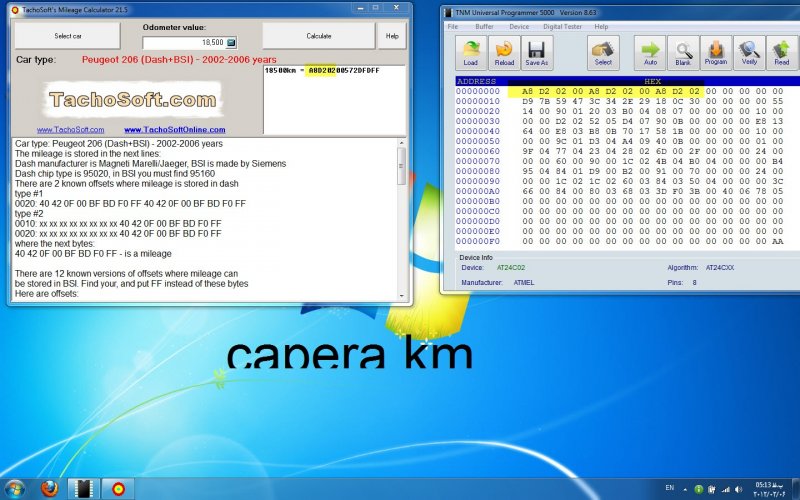Image resolution: width=800 pixels, height=500 pixels.
Task: Click the Select device icon
Action: [603, 53]
